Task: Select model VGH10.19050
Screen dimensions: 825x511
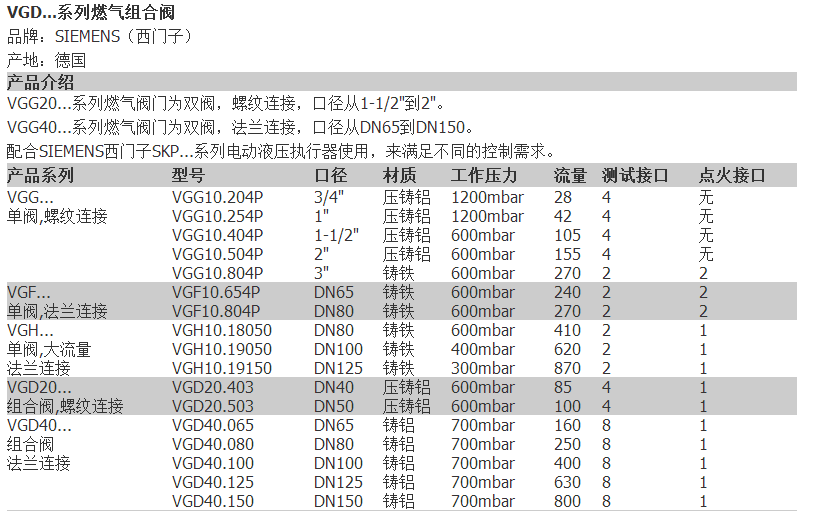Action: (222, 349)
